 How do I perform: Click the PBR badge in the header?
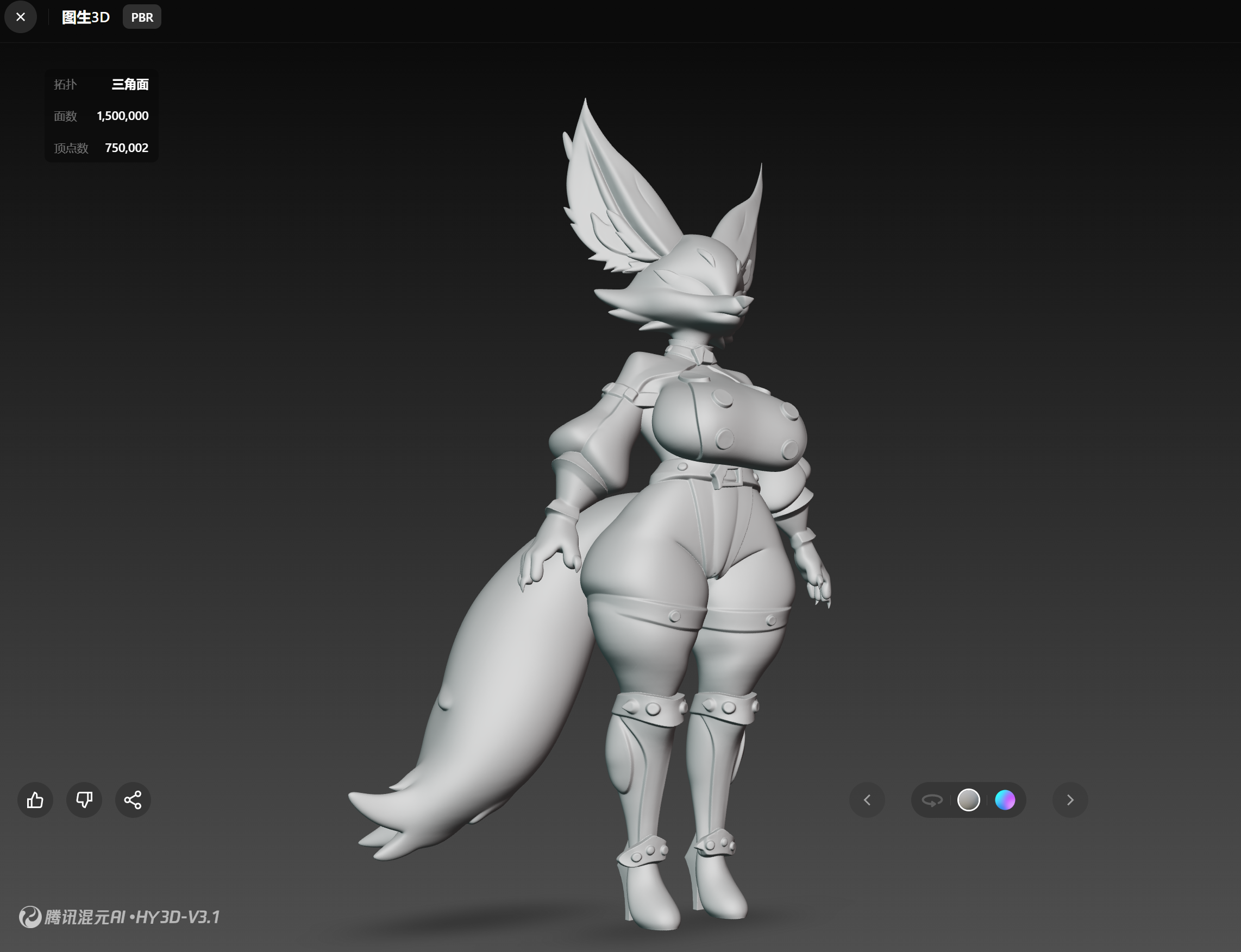142,17
